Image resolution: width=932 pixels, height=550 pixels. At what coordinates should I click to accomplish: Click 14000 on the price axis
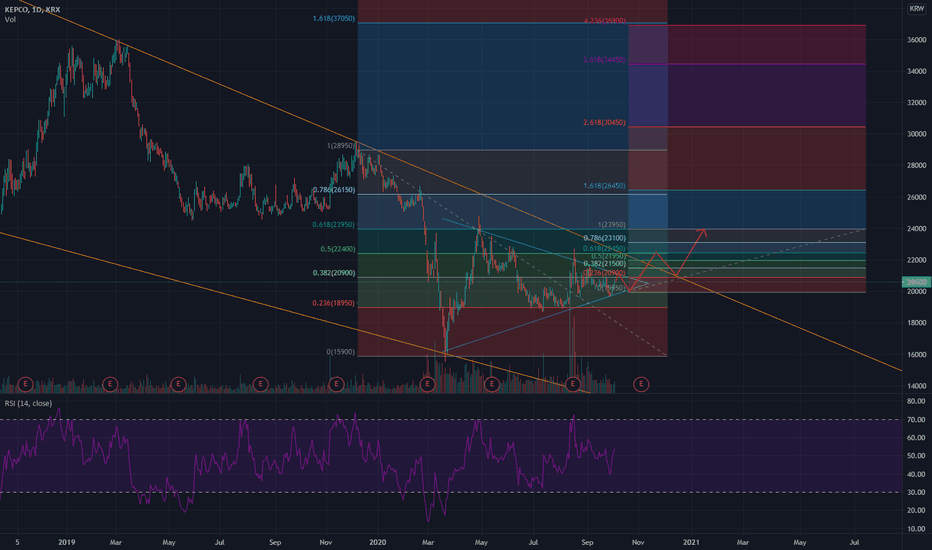[x=917, y=386]
